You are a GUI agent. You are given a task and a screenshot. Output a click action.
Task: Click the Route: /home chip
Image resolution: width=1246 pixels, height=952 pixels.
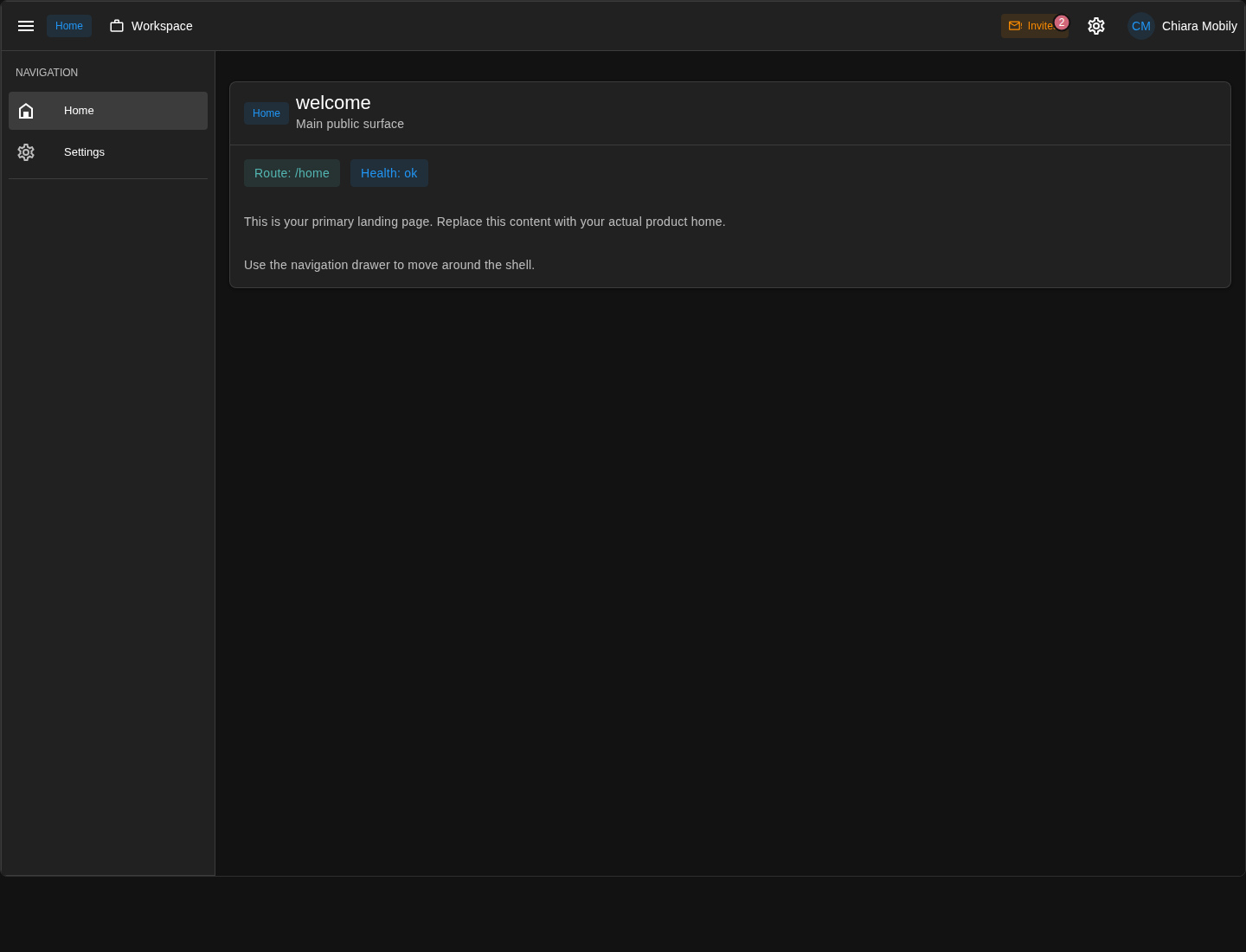tap(292, 173)
